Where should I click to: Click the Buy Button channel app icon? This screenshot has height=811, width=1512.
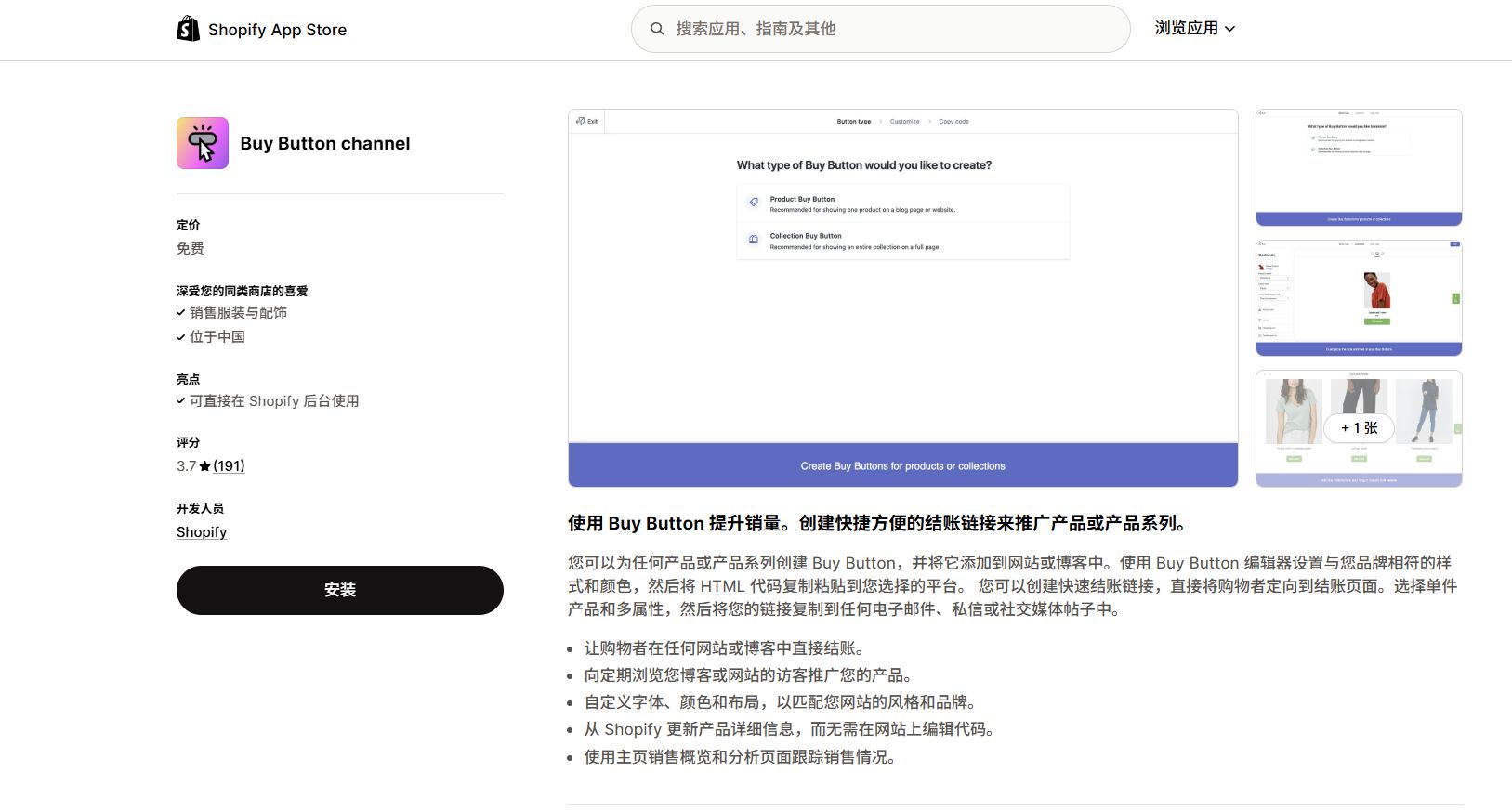click(x=203, y=143)
